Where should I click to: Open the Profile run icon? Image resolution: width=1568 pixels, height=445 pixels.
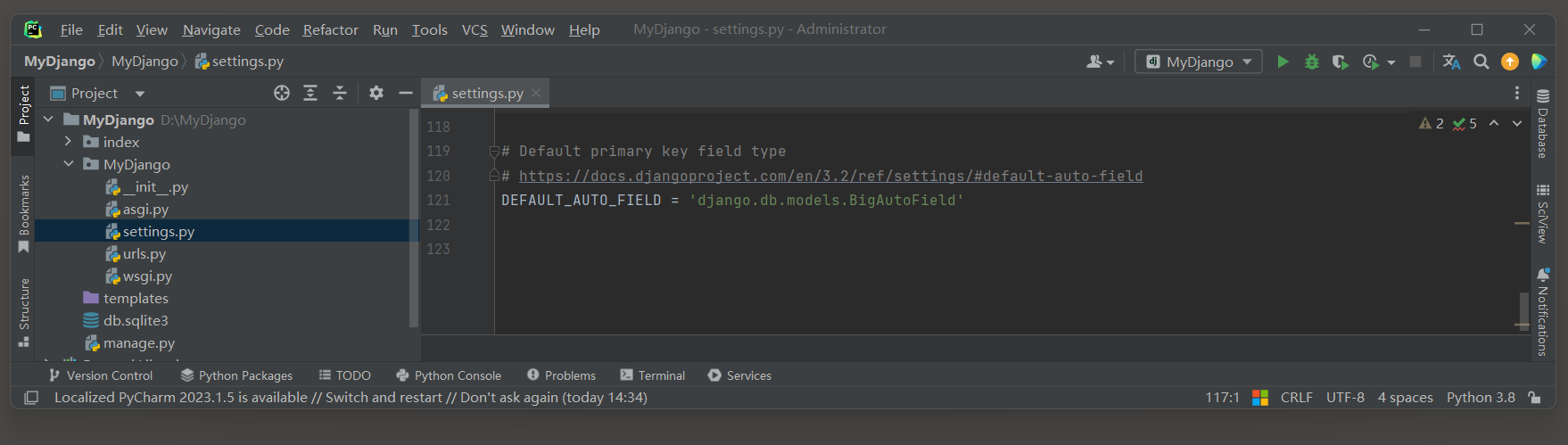tap(1371, 62)
